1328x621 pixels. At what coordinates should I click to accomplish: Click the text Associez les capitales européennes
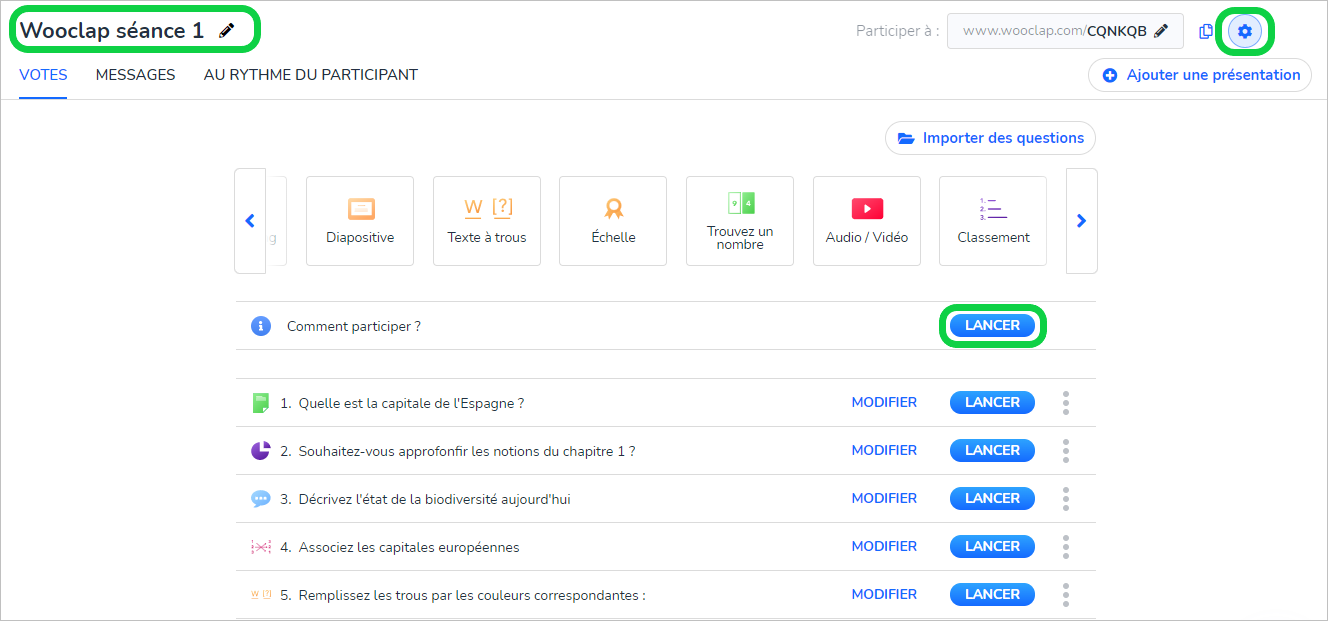(x=409, y=548)
